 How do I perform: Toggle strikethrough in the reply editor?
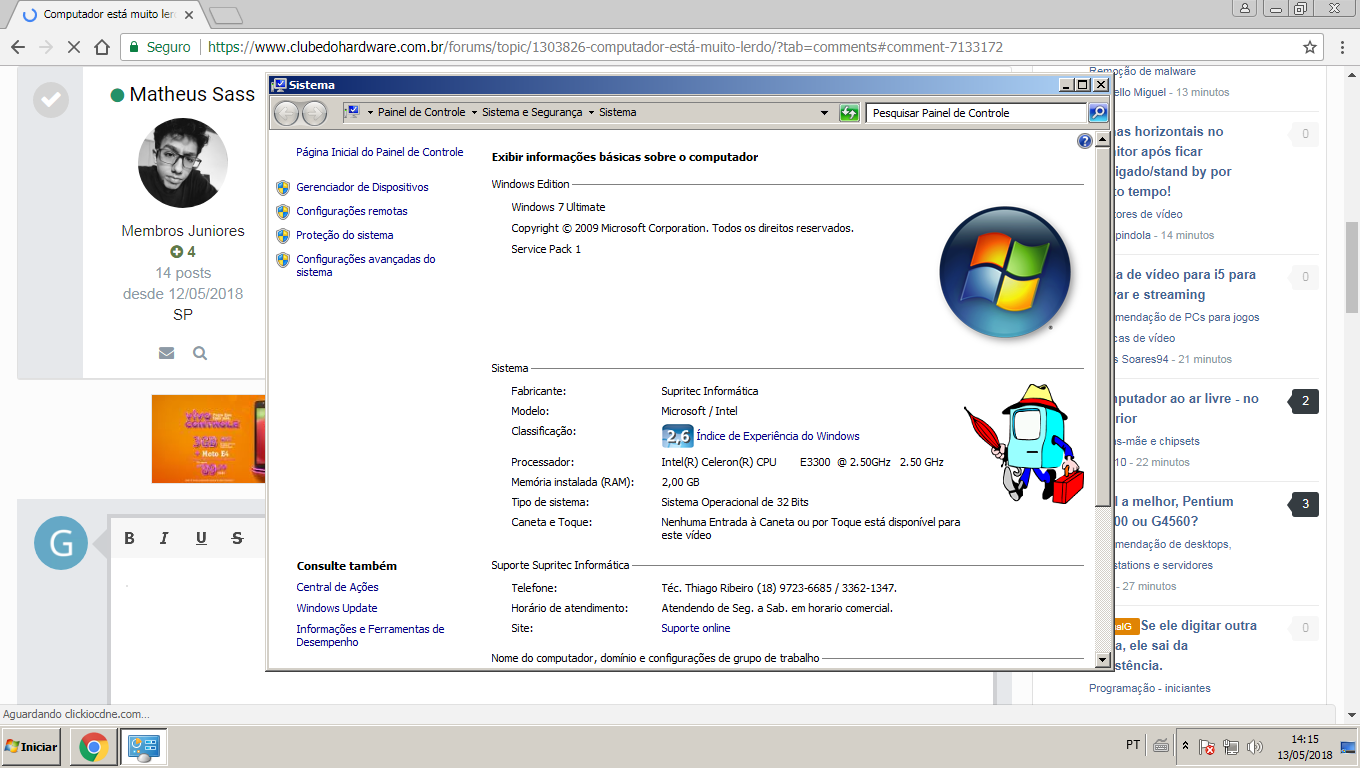(237, 538)
